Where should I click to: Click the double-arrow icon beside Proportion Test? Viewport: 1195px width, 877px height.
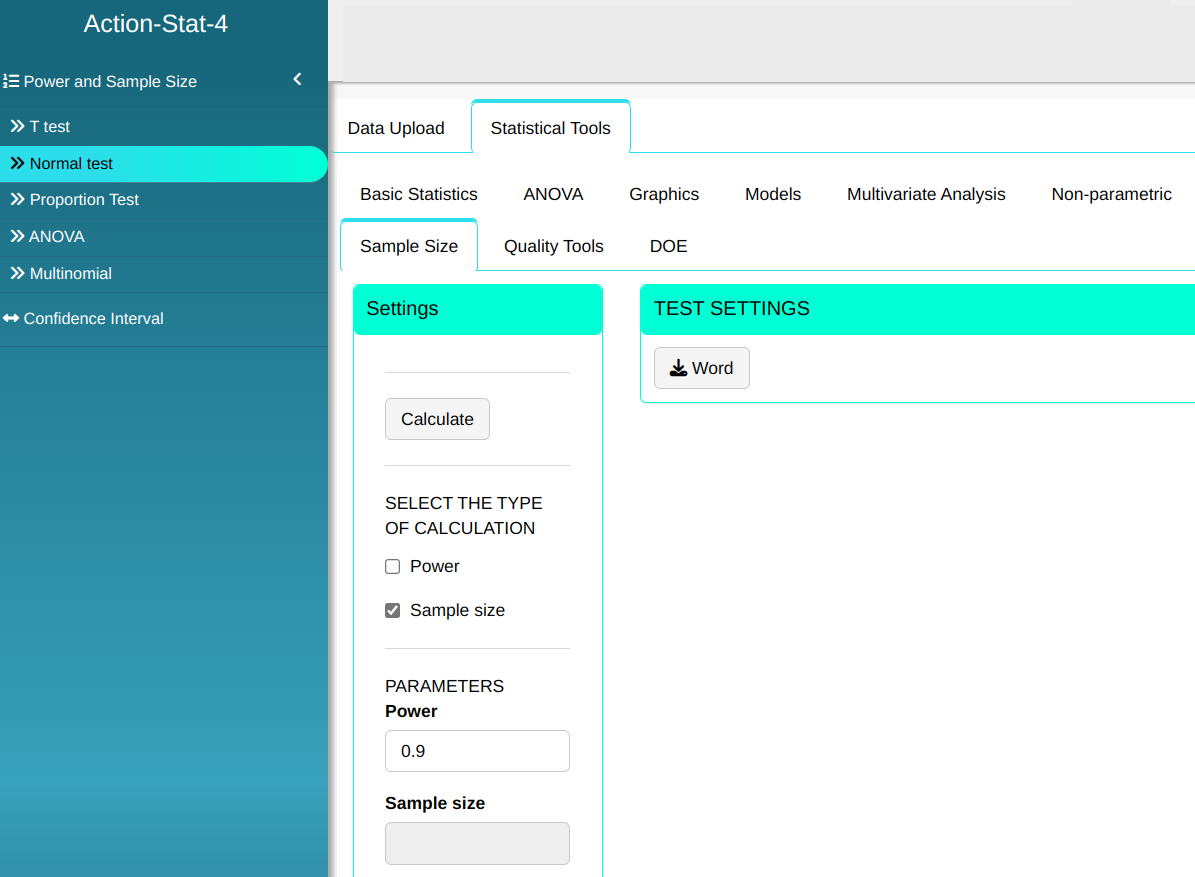coord(17,200)
